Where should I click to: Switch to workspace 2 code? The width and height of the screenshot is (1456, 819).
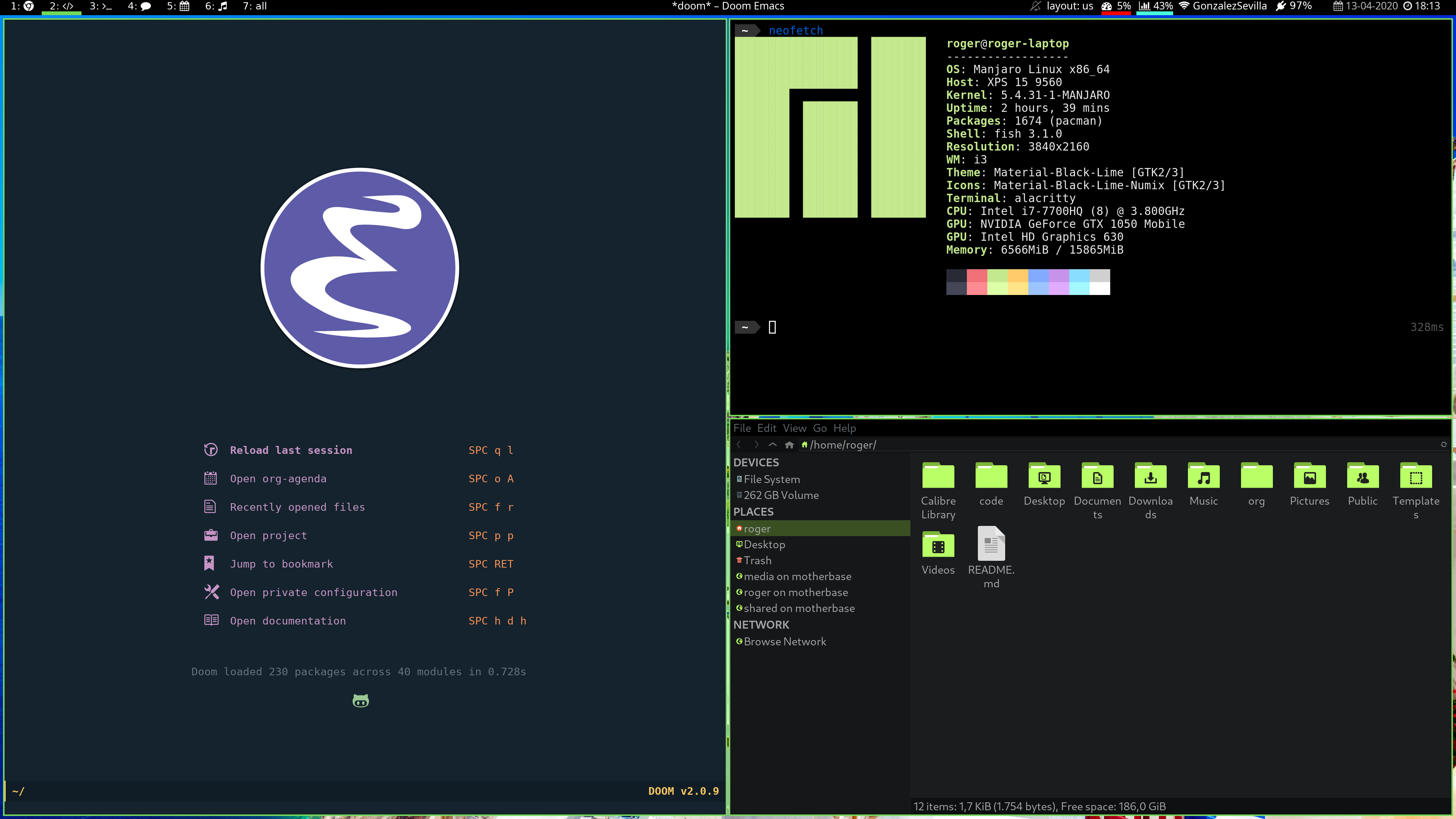click(x=61, y=6)
